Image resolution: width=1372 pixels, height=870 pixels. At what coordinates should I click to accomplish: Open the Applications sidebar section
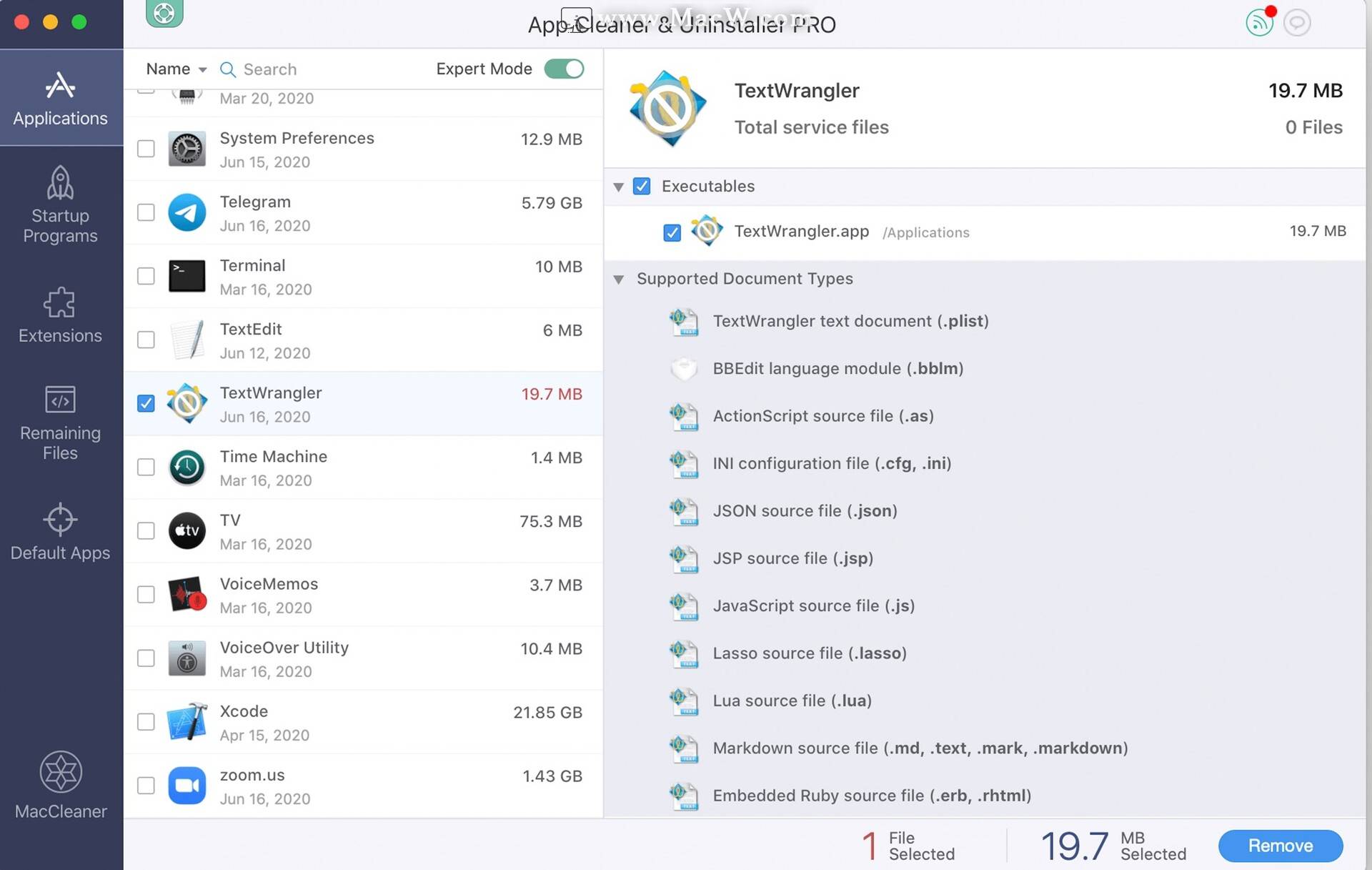(61, 99)
